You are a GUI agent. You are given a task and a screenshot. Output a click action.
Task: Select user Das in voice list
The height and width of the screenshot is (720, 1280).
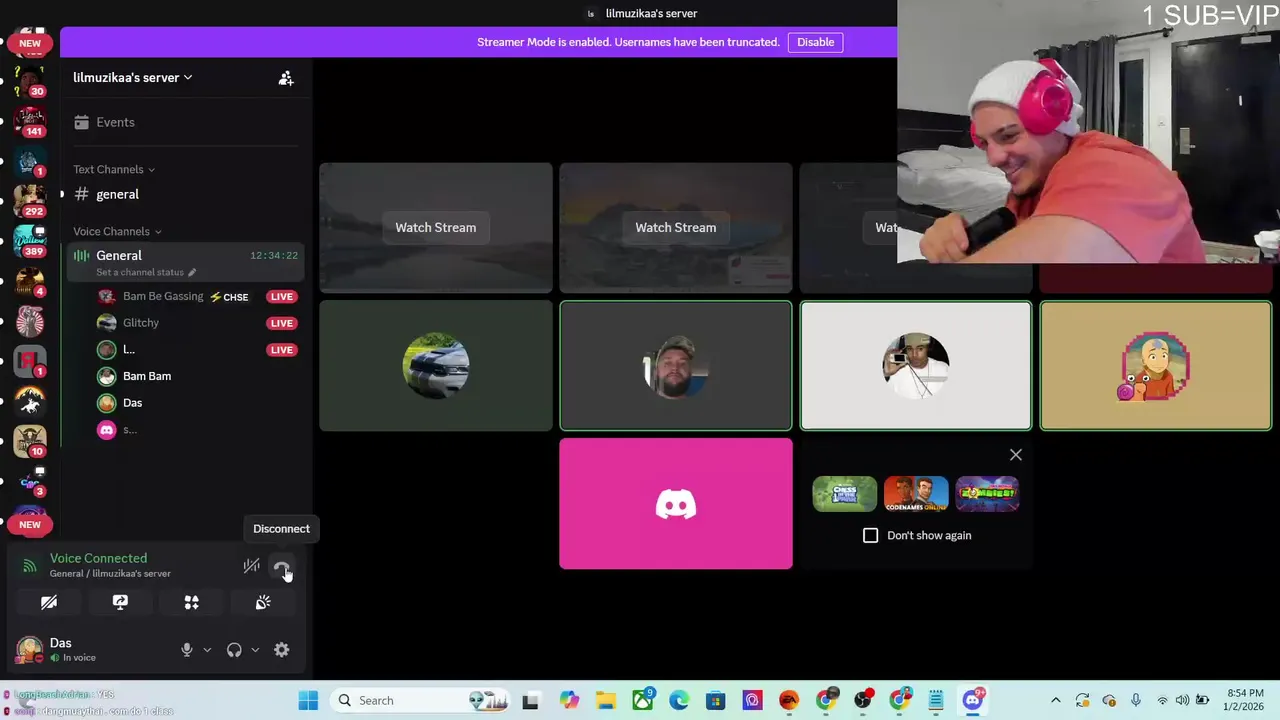click(132, 403)
